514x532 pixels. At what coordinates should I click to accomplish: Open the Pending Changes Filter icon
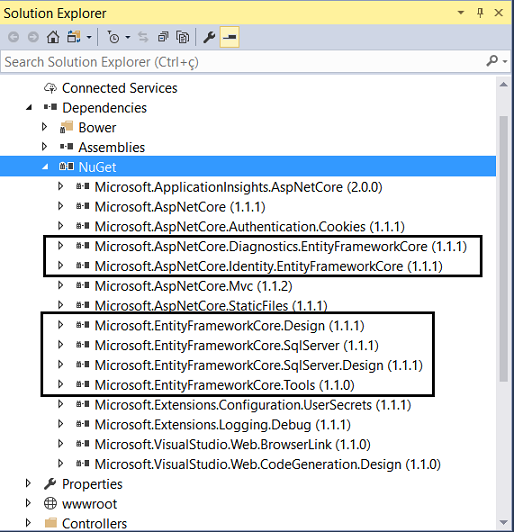(113, 37)
